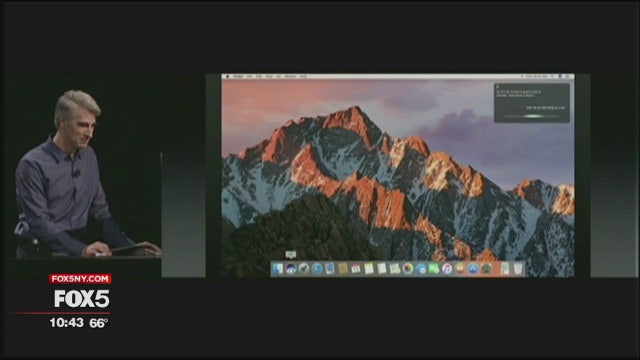Open App Store blue icon in dock
Screen dimensions: 640x360
pos(473,269)
